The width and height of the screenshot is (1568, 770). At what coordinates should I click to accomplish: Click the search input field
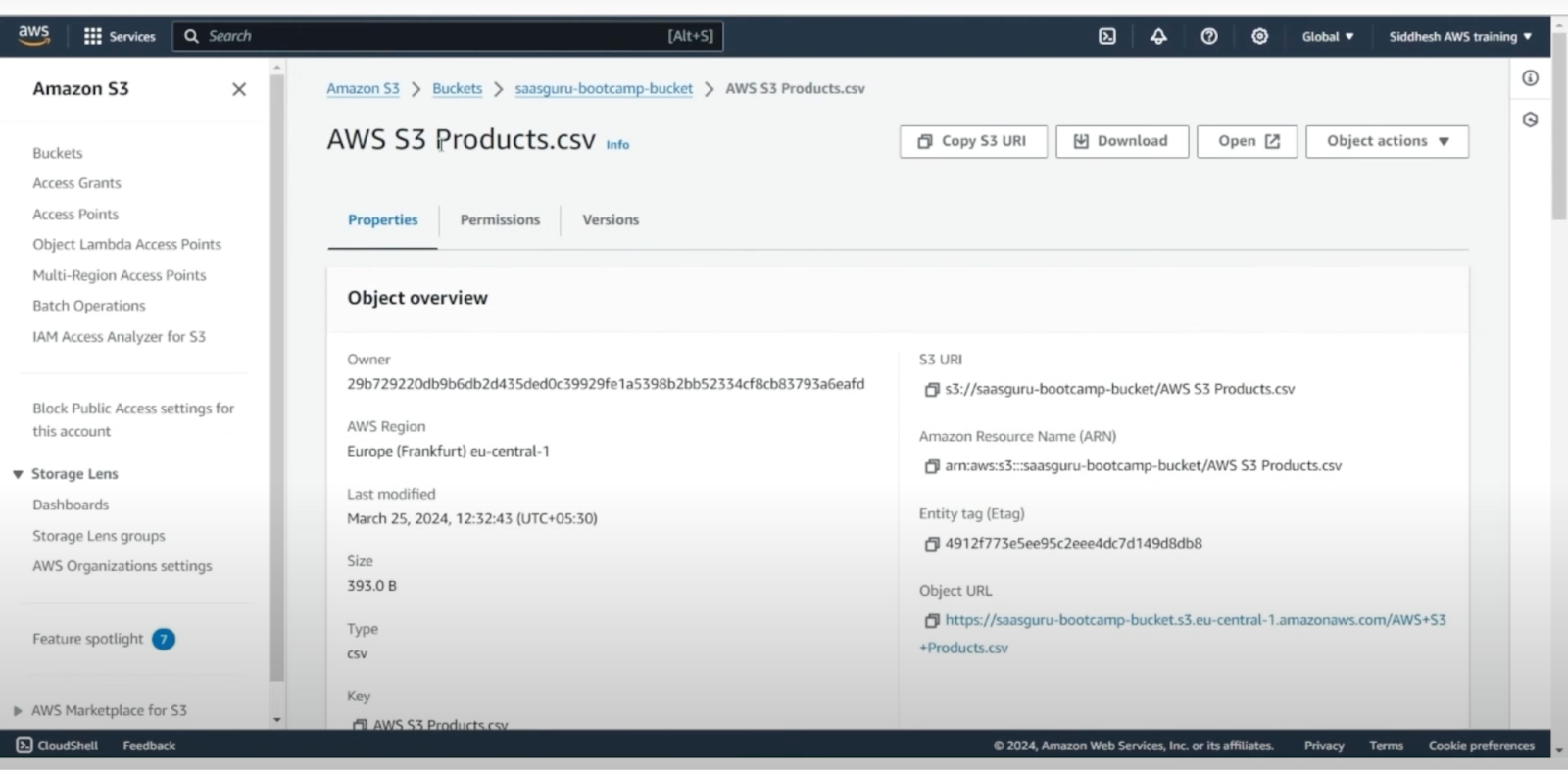(x=448, y=36)
